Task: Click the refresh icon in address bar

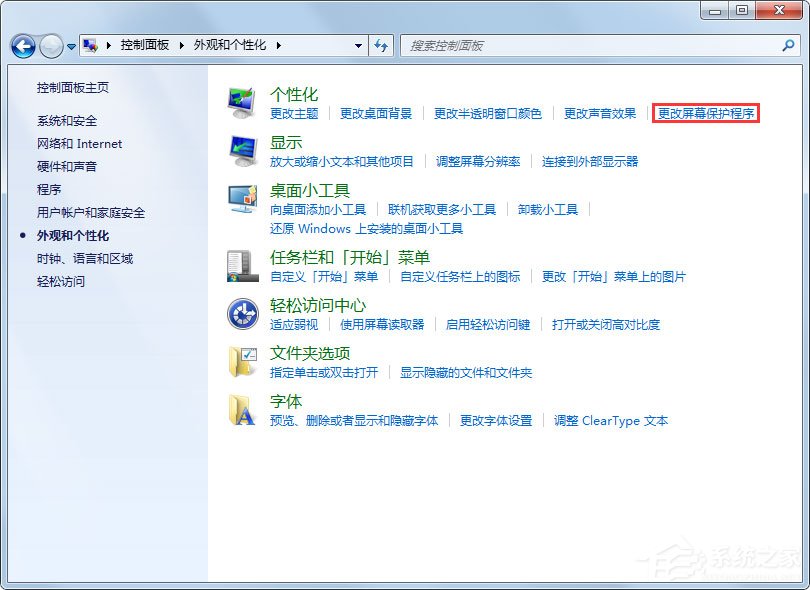Action: click(x=380, y=46)
